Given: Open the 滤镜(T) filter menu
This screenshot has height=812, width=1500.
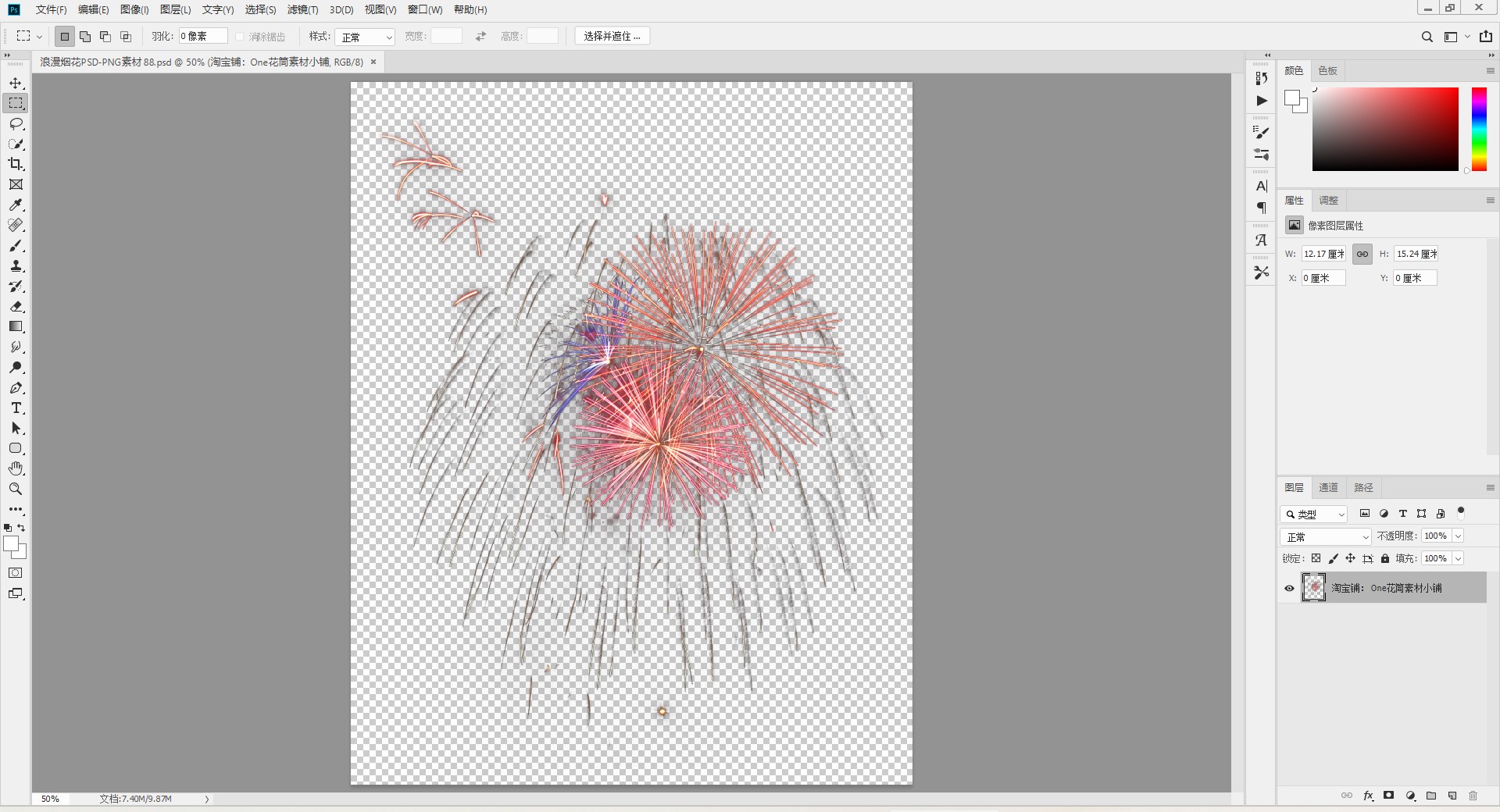Looking at the screenshot, I should (x=302, y=9).
